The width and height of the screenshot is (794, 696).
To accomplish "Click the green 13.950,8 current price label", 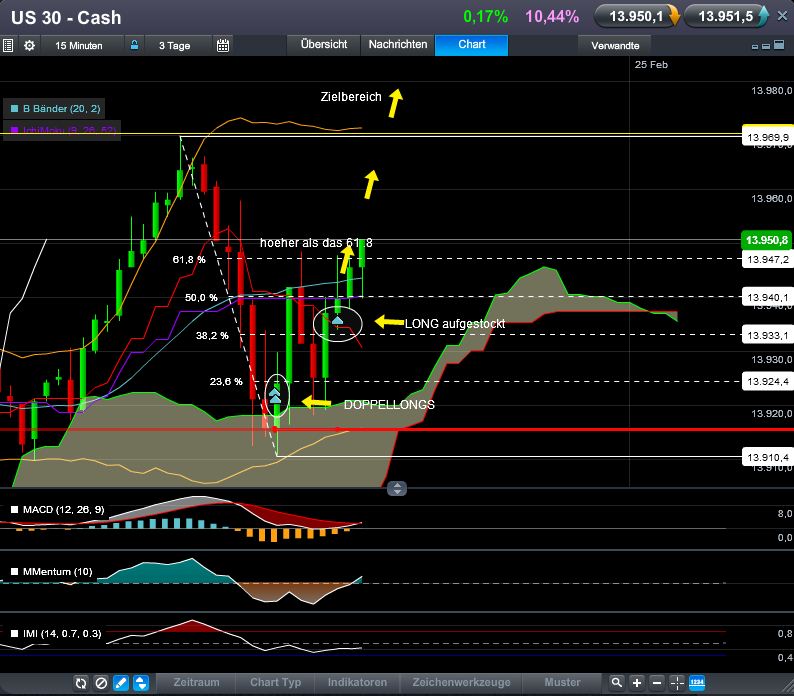I will [767, 240].
